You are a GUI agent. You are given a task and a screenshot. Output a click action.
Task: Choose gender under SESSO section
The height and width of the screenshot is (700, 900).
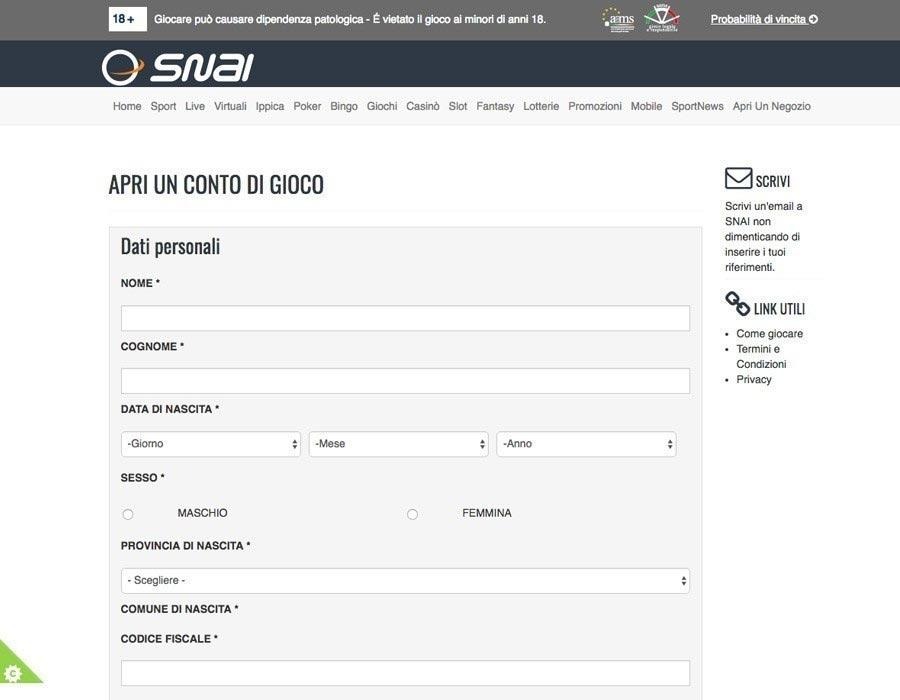click(127, 512)
